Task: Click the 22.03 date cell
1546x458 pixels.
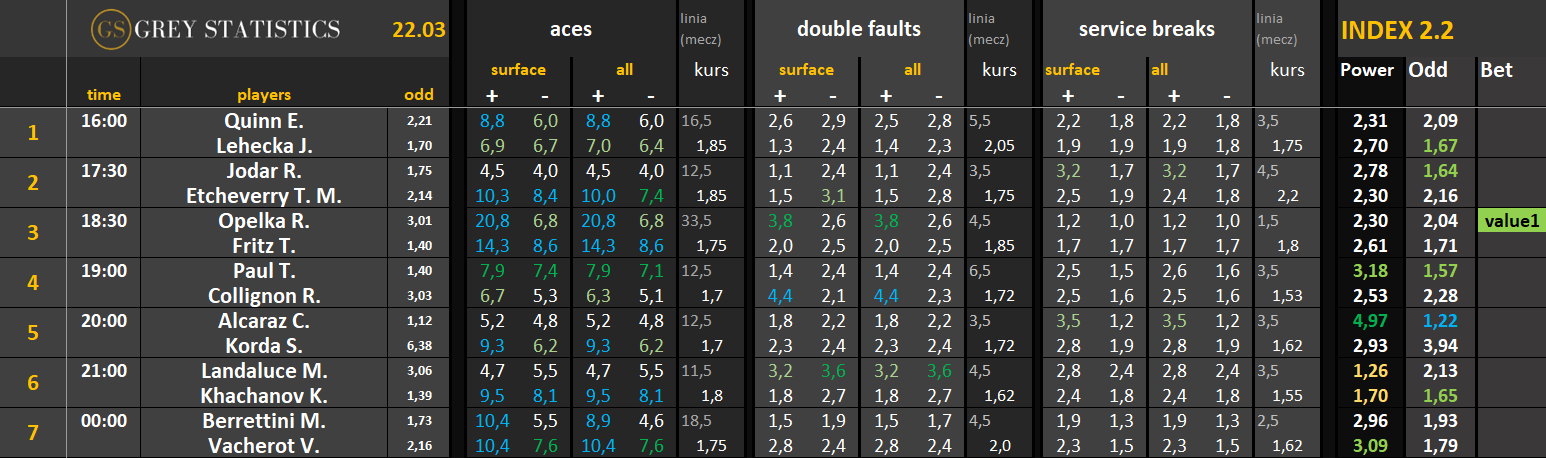Action: 418,29
